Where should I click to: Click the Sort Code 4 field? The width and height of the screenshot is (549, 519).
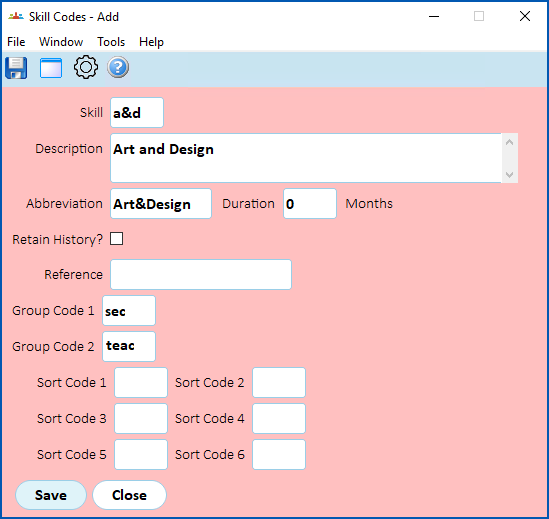click(x=279, y=418)
